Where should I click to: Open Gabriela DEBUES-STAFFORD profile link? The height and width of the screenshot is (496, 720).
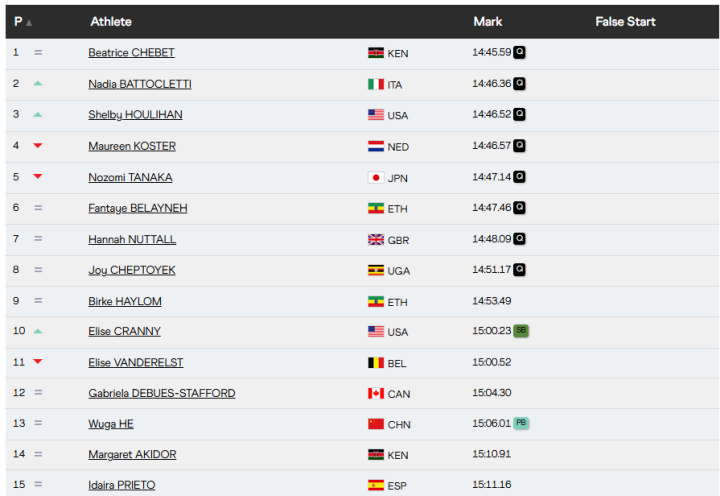pos(161,394)
